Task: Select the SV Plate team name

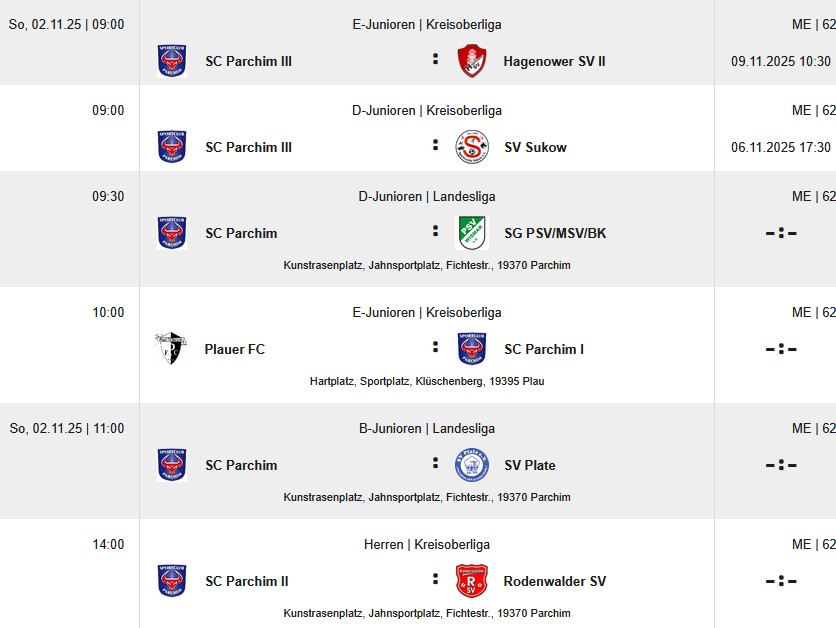Action: point(529,465)
